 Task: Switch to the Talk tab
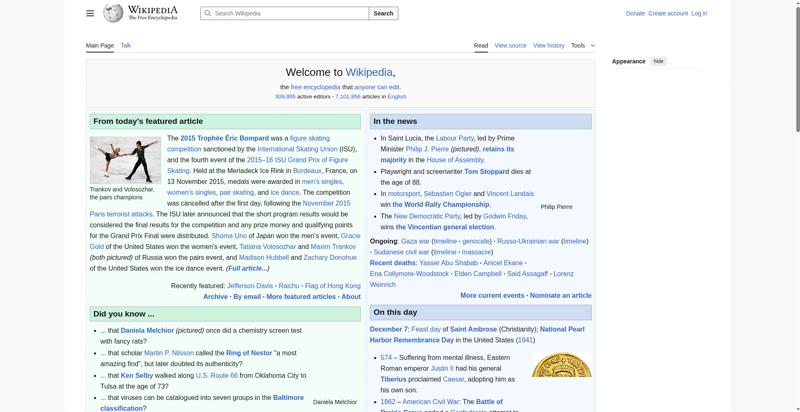(x=126, y=45)
